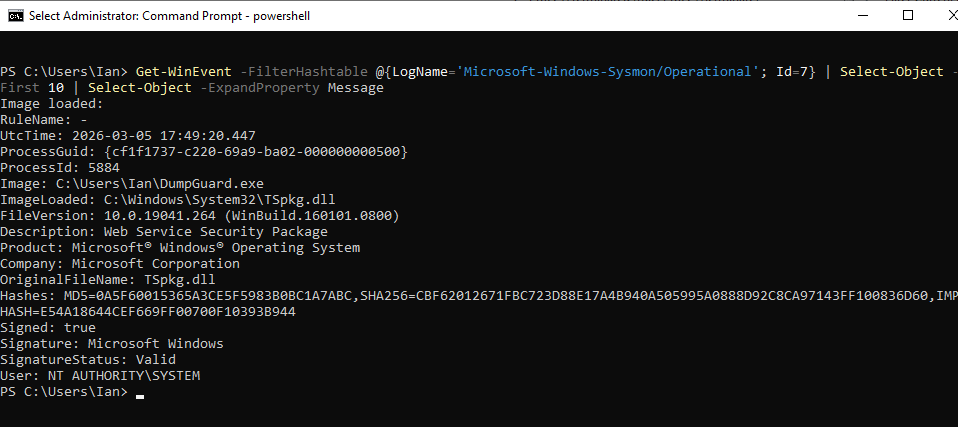Image resolution: width=958 pixels, height=427 pixels.
Task: Maximize the Command Prompt window
Action: point(907,15)
